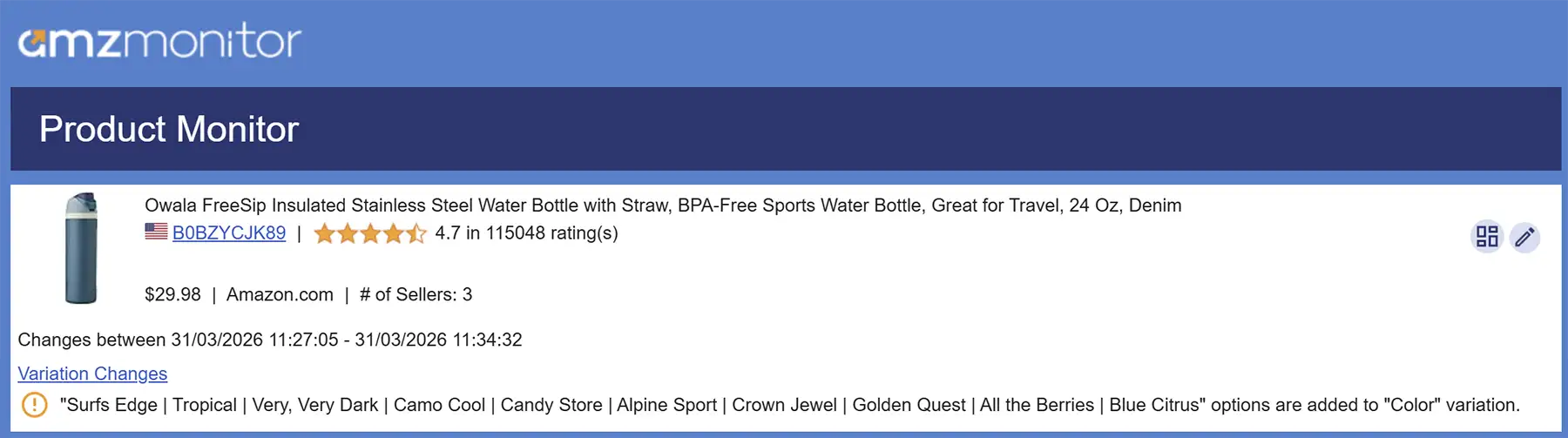
Task: Click the middle star of the rating
Action: pyautogui.click(x=370, y=233)
